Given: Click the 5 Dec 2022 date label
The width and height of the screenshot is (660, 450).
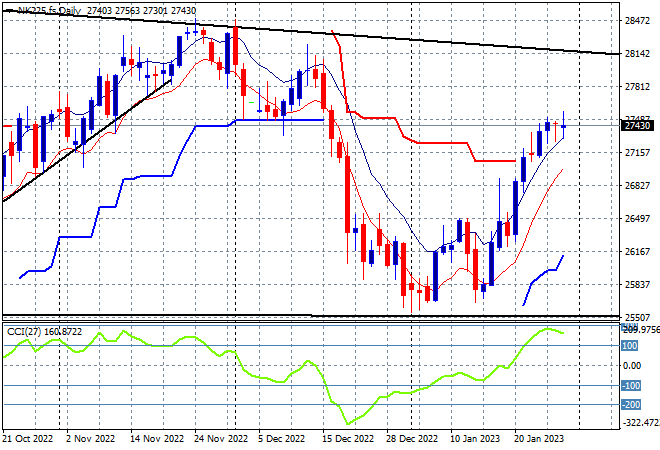Looking at the screenshot, I should 281,439.
